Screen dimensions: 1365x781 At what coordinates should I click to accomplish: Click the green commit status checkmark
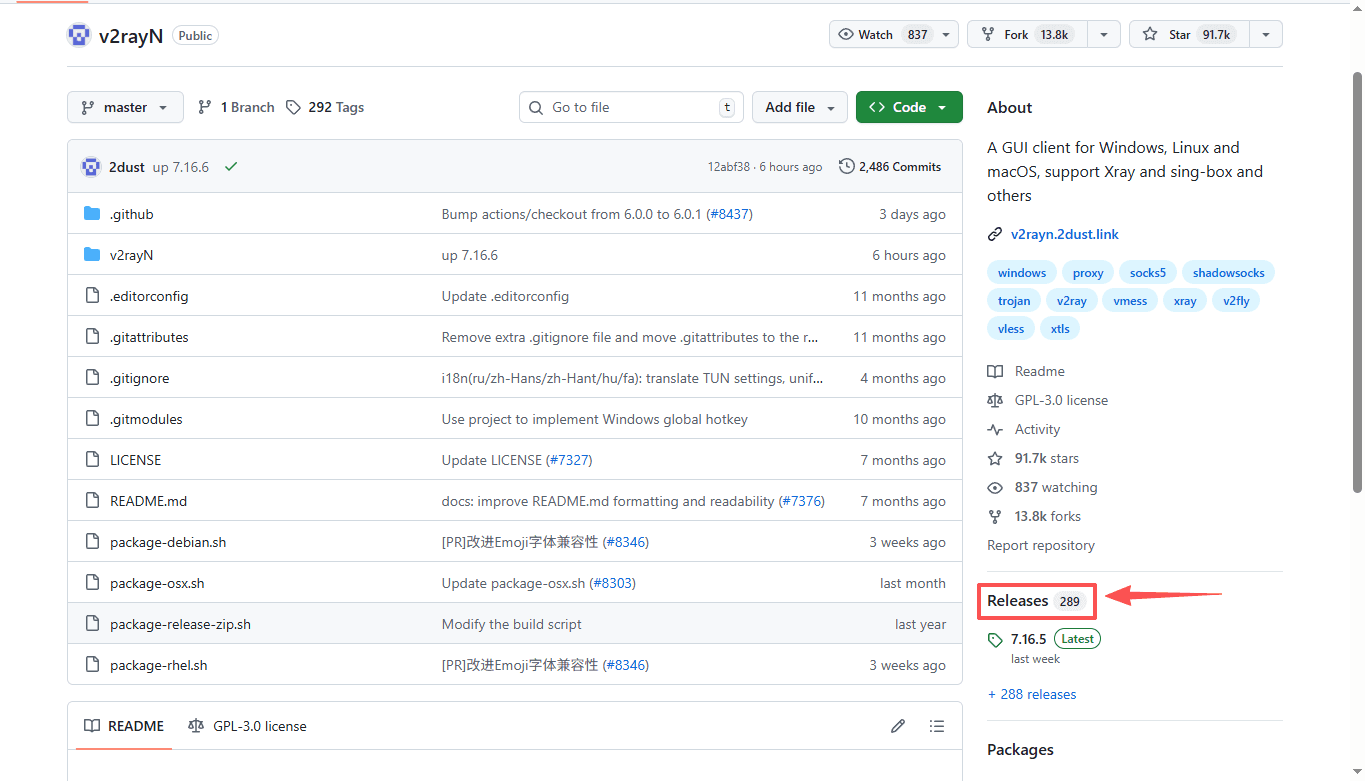click(x=231, y=167)
